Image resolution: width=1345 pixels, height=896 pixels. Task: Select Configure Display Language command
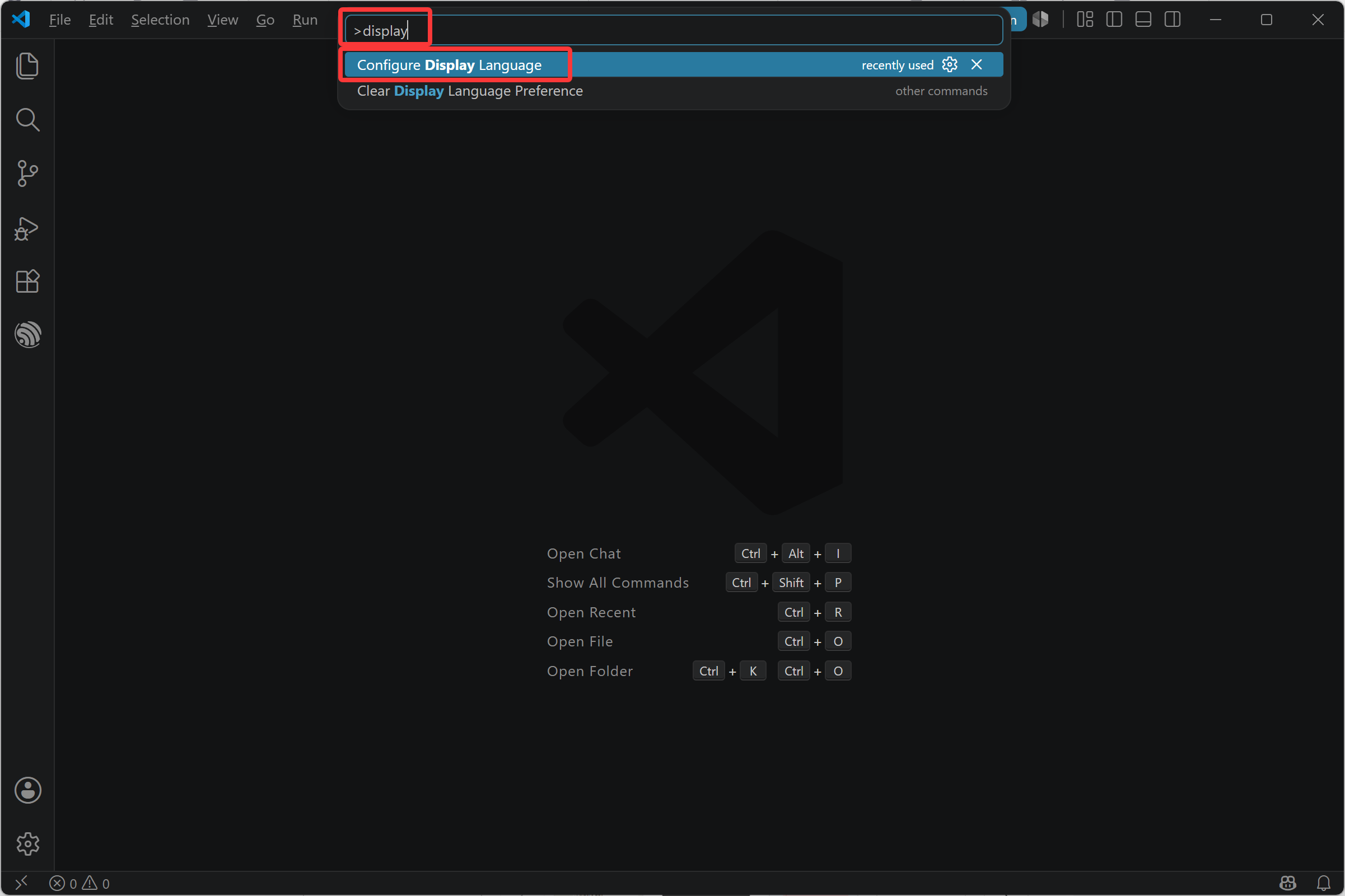pyautogui.click(x=674, y=64)
